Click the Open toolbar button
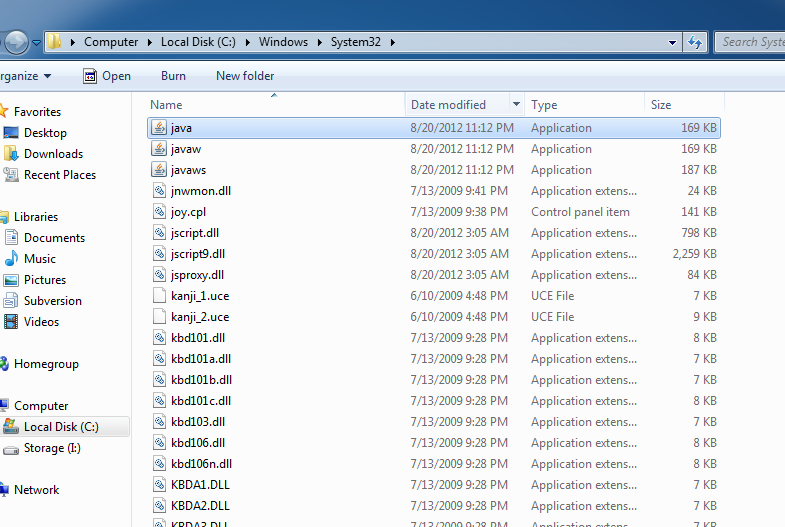 pos(107,76)
